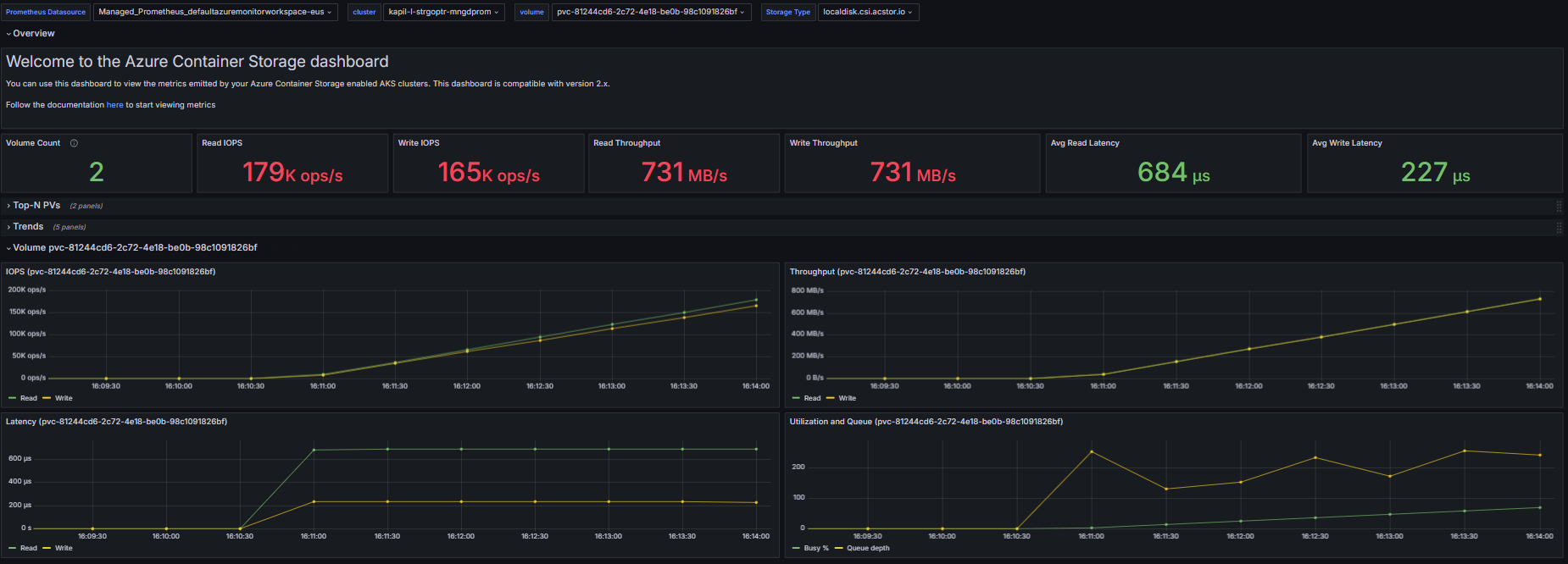1568x564 pixels.
Task: Click the 684 µs read latency value
Action: pyautogui.click(x=1174, y=173)
